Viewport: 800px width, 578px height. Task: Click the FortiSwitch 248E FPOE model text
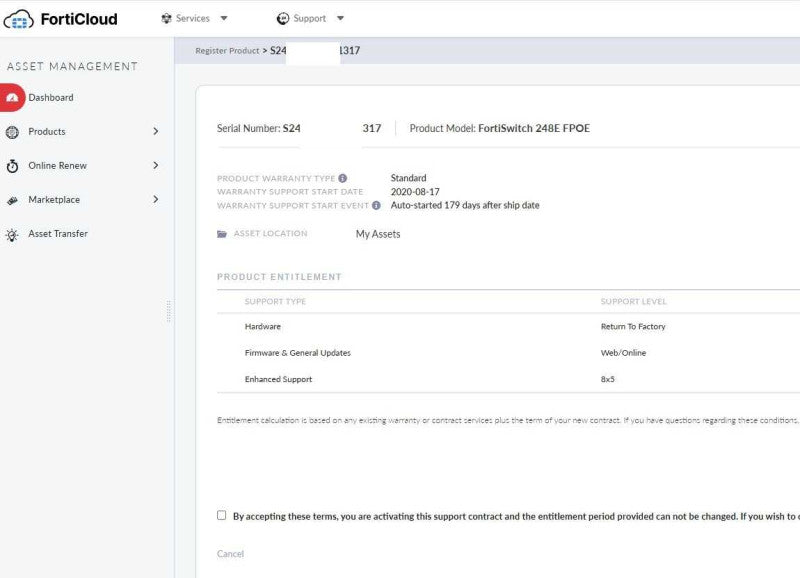pos(534,128)
